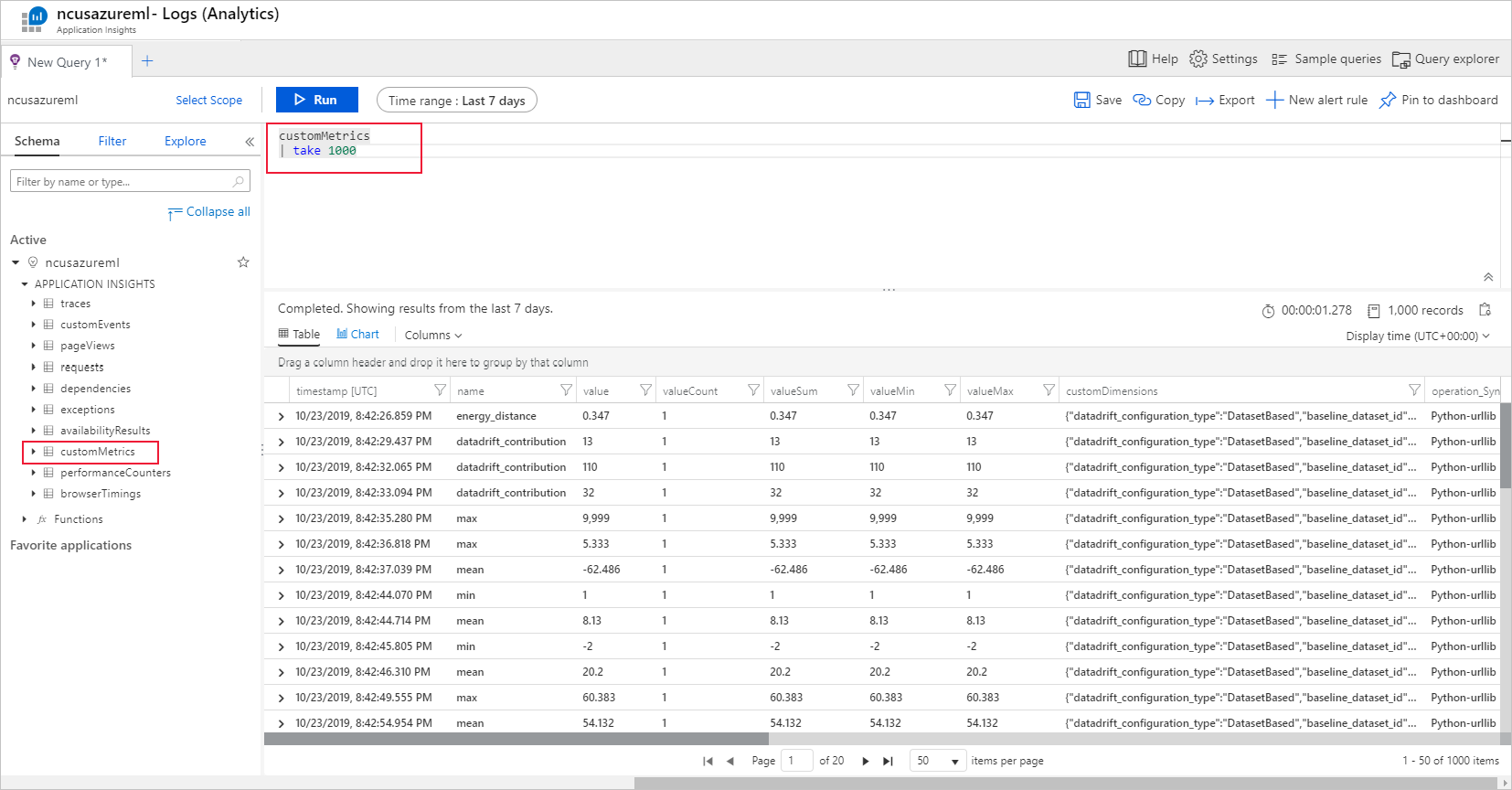
Task: Open the items per page dropdown
Action: tap(938, 761)
